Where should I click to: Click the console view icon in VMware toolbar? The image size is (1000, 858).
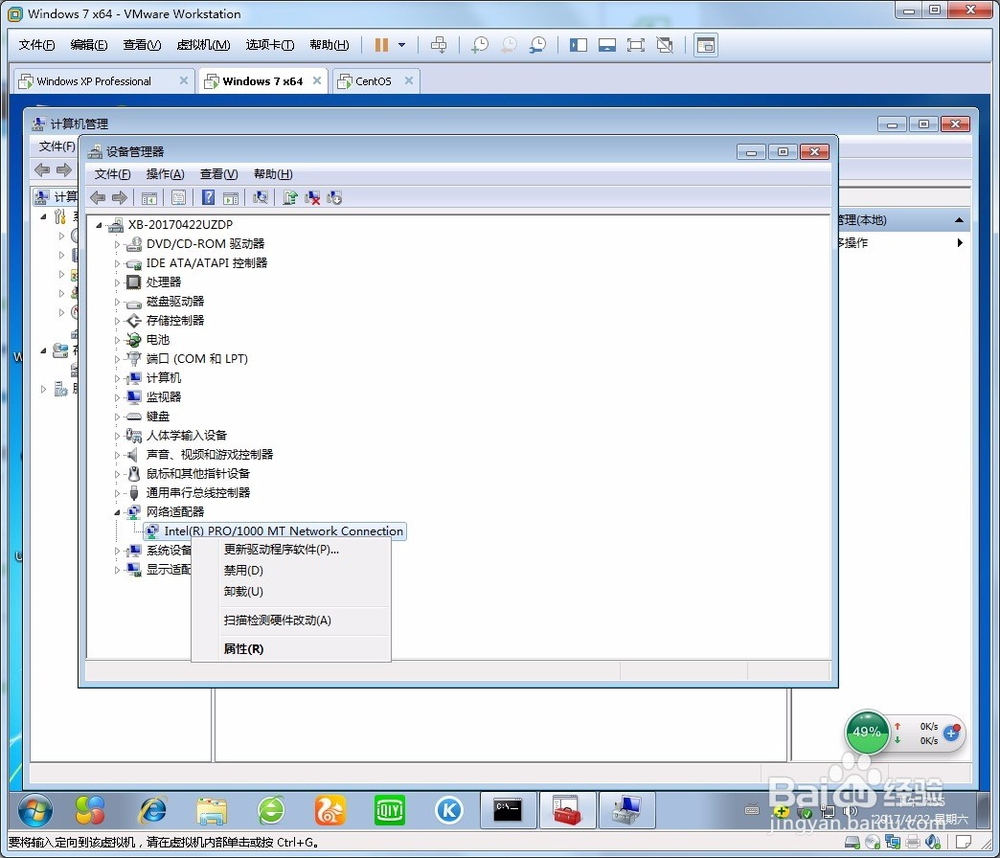click(x=706, y=45)
